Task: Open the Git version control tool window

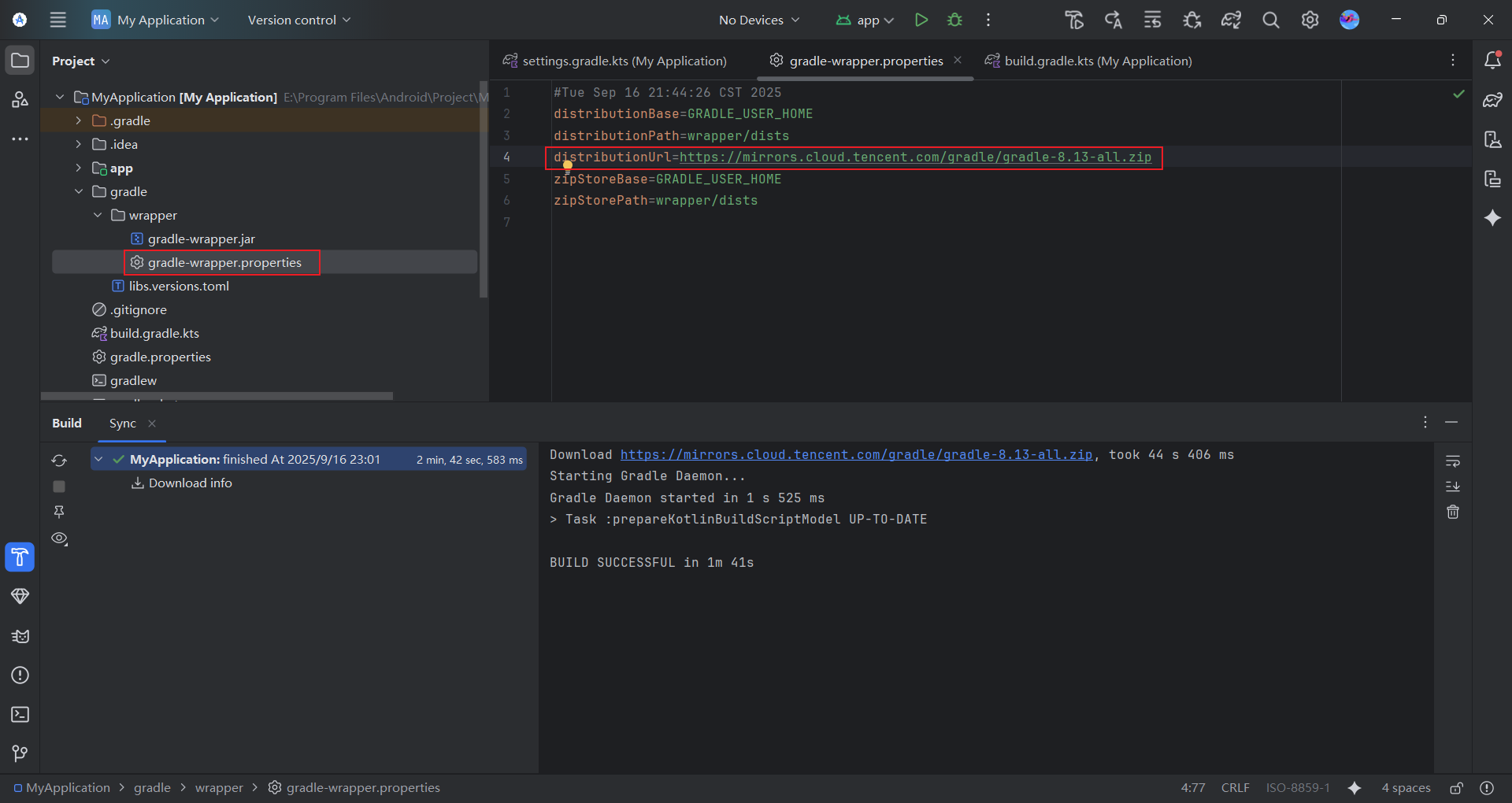Action: coord(20,753)
